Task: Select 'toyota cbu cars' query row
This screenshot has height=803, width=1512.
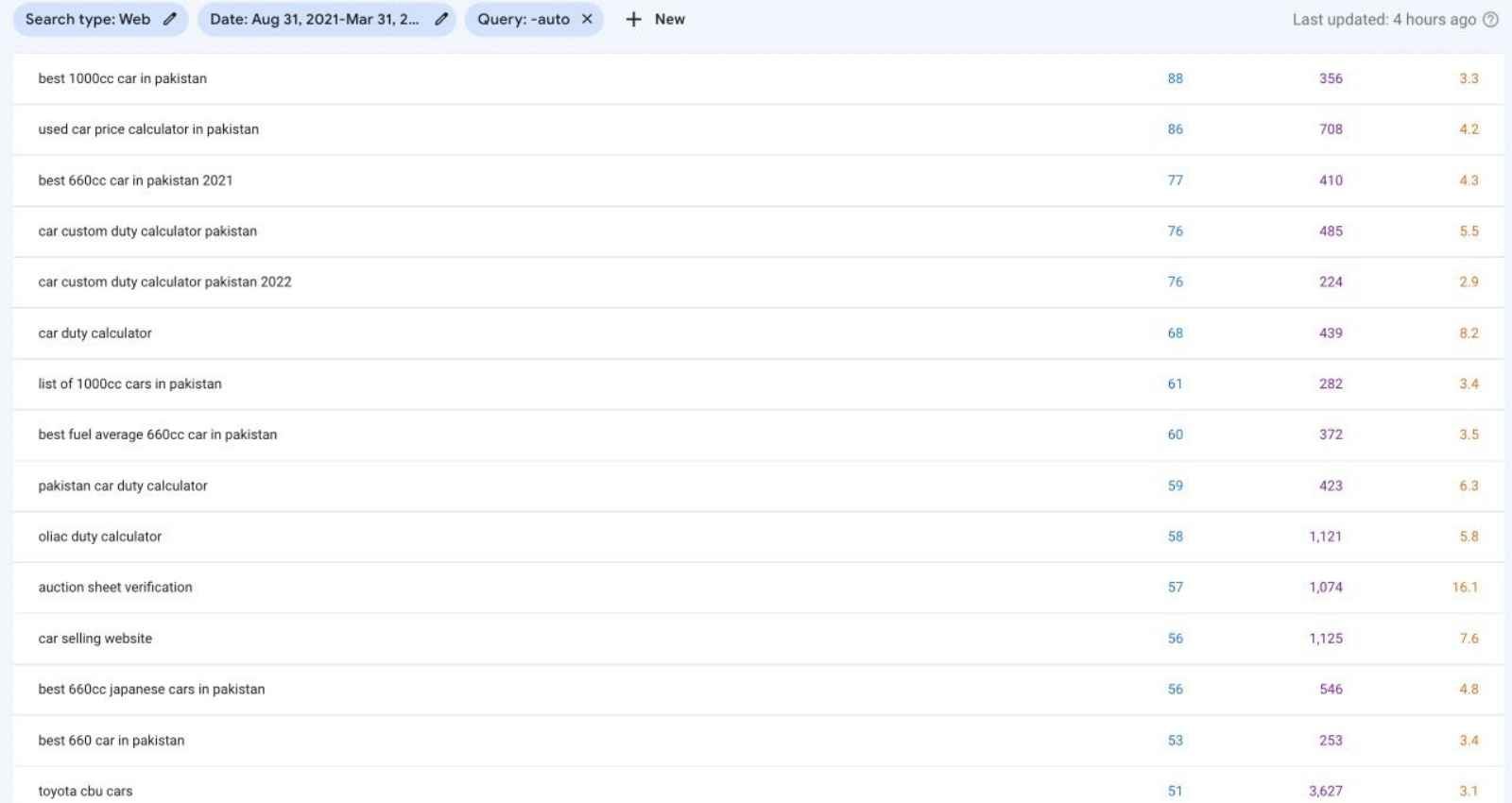Action: coord(85,791)
